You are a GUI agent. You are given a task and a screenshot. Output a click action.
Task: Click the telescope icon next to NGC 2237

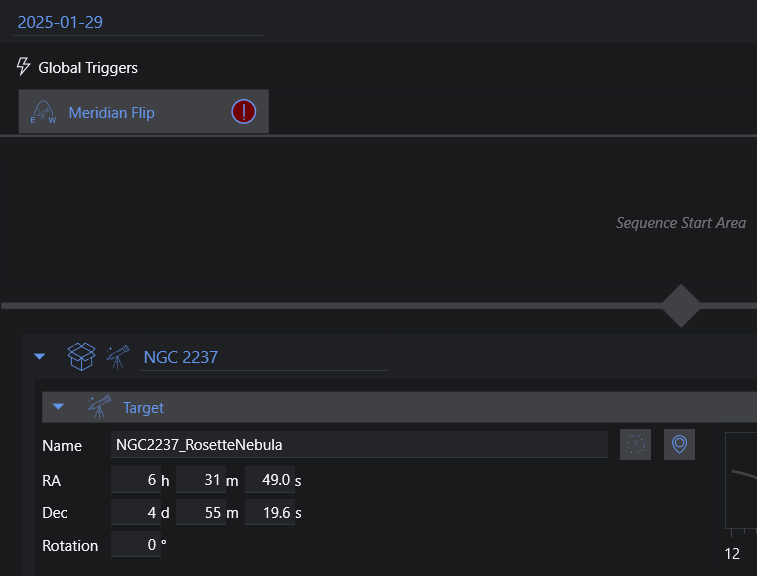pos(118,357)
